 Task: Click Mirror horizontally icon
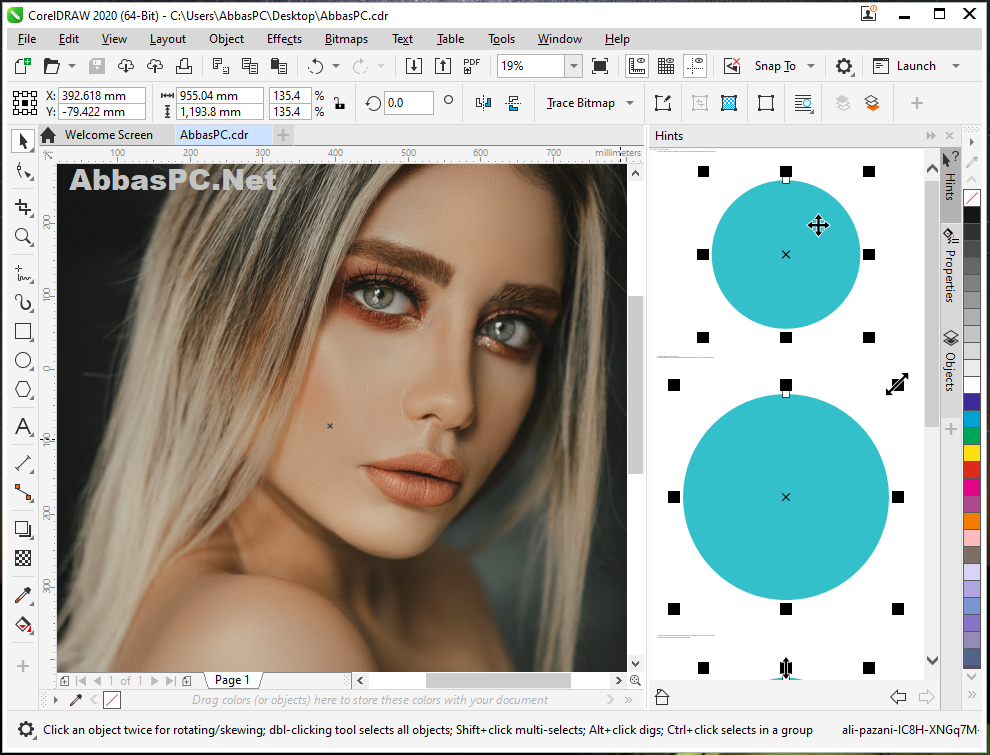pos(484,103)
